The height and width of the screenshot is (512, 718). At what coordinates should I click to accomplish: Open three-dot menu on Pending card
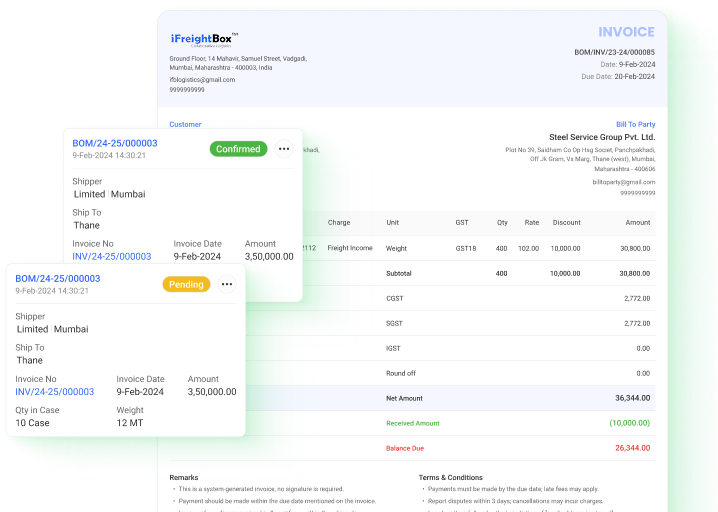point(227,284)
